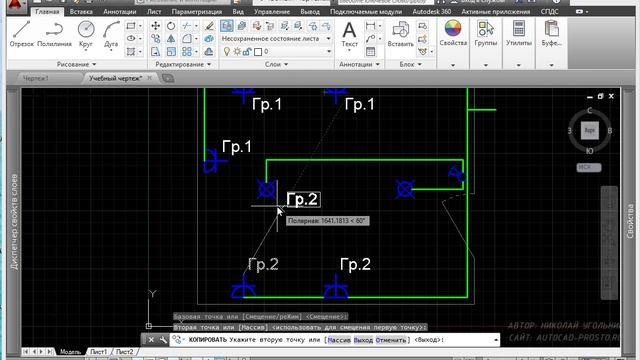
Task: Click the С north ViewCube direction
Action: (589, 111)
